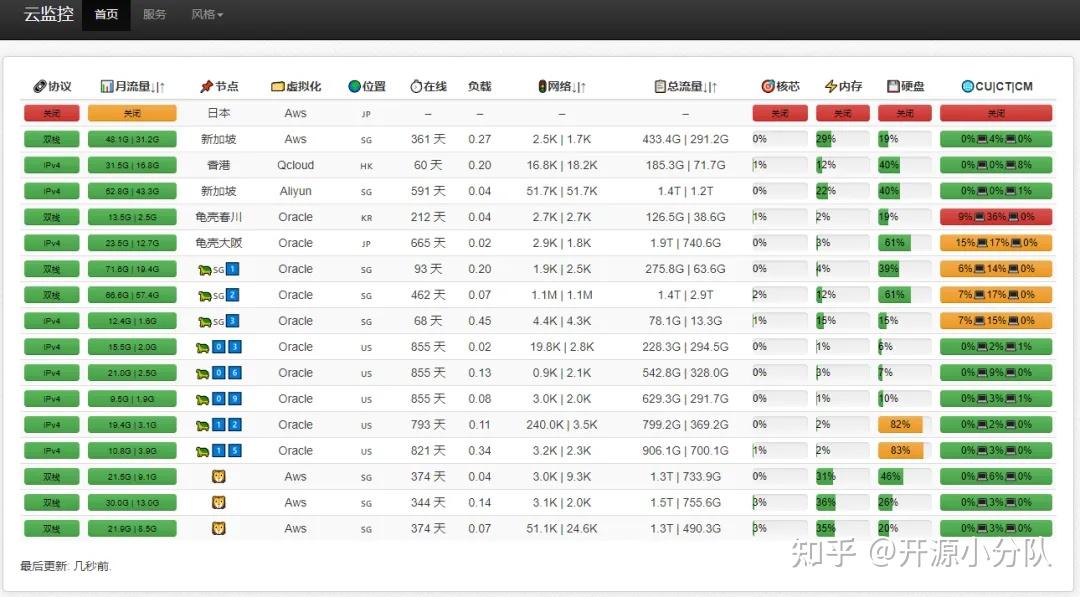1080x597 pixels.
Task: Click the 位置 globe header icon
Action: 355,86
